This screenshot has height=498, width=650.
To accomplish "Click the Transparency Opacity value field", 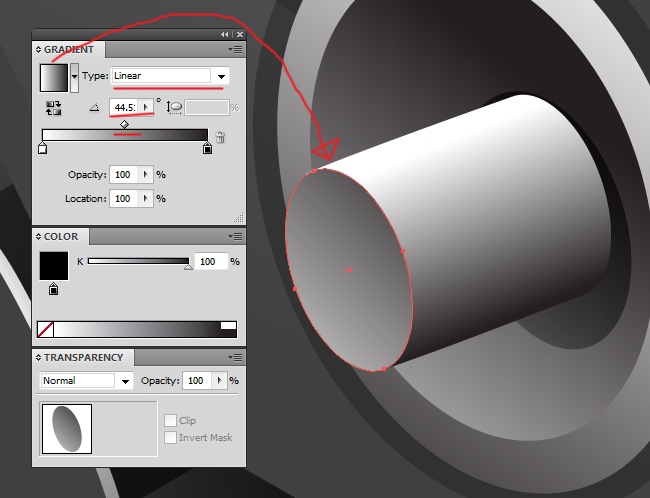I will click(x=197, y=381).
